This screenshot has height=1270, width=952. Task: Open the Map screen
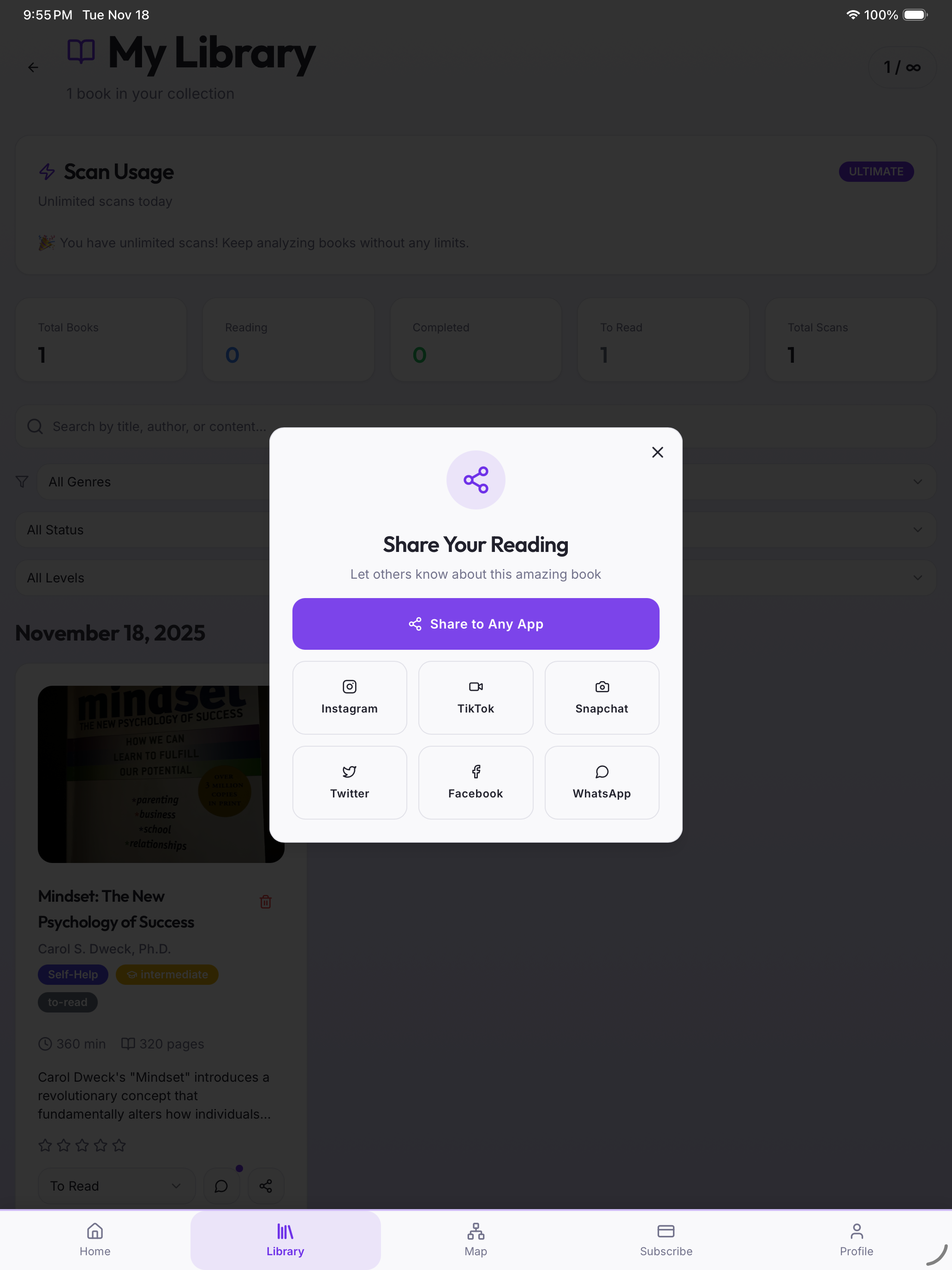click(x=475, y=1239)
